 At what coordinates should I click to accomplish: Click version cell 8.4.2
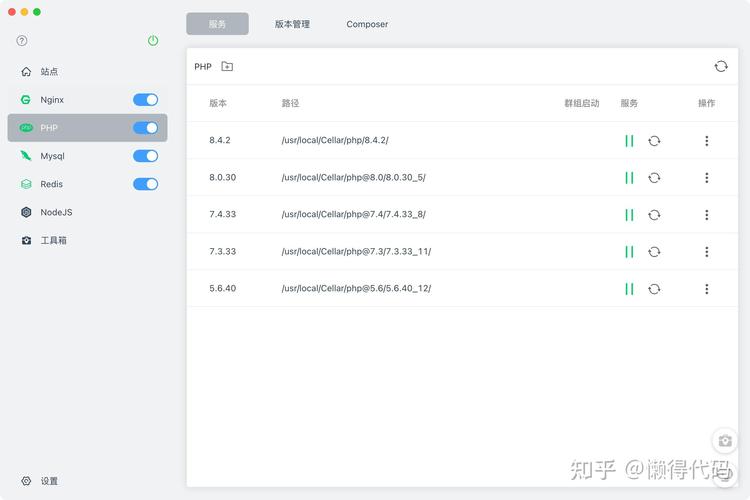220,140
